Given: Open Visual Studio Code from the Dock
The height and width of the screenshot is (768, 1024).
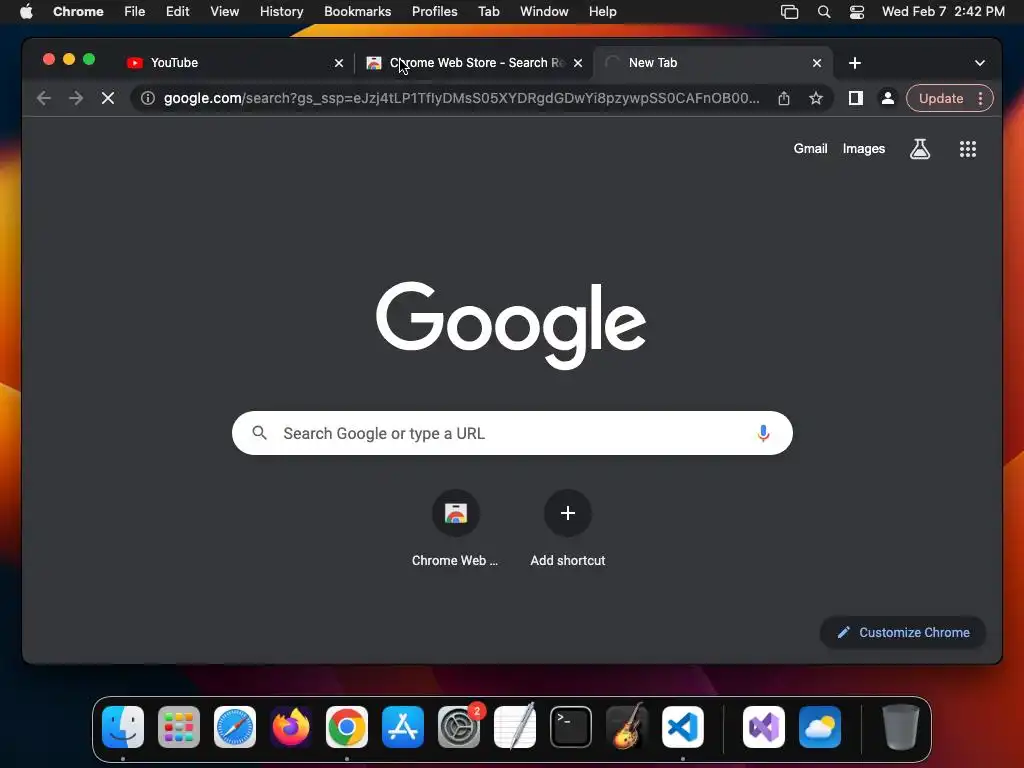Looking at the screenshot, I should 682,727.
